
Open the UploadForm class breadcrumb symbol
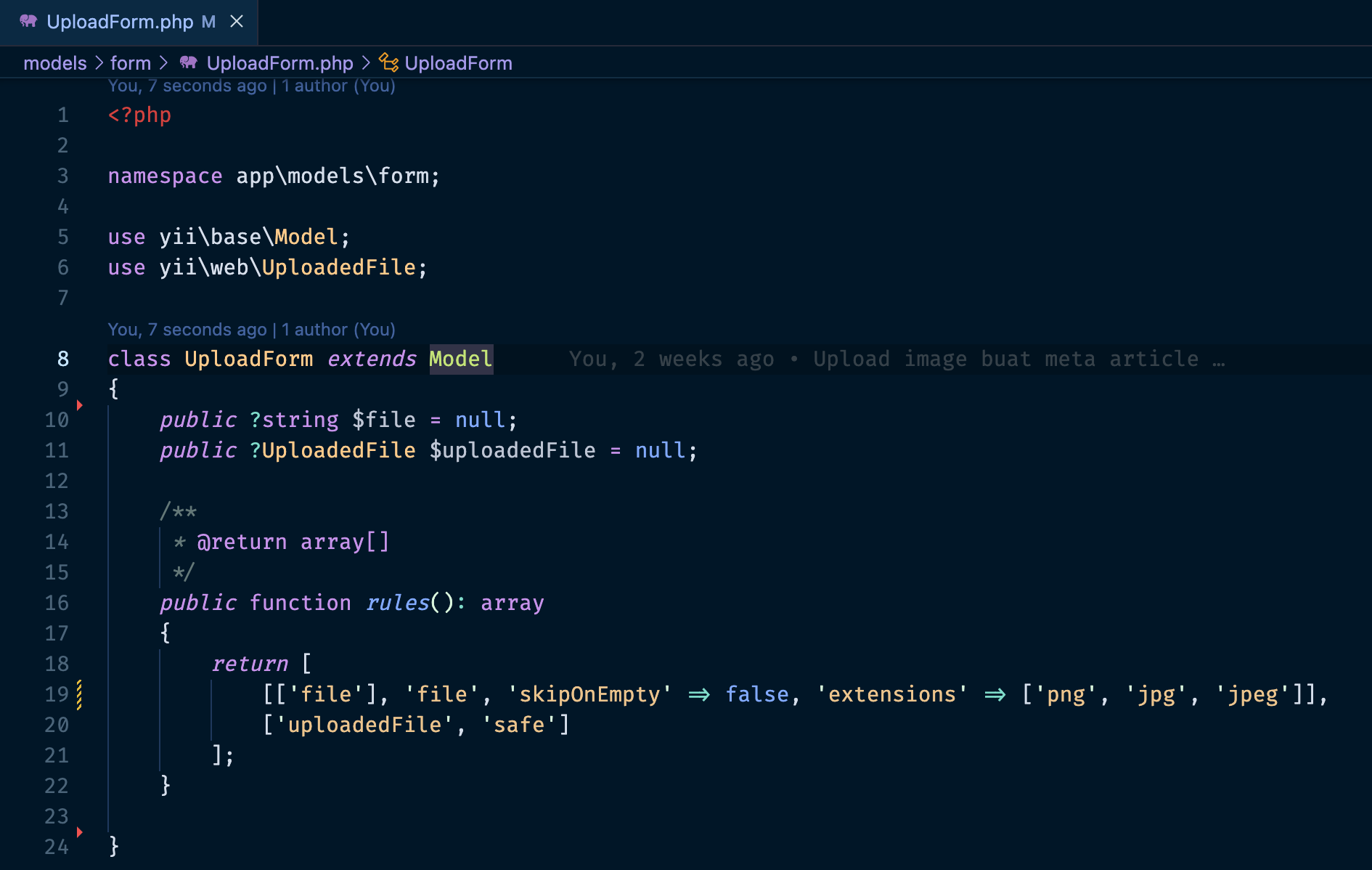pos(459,63)
